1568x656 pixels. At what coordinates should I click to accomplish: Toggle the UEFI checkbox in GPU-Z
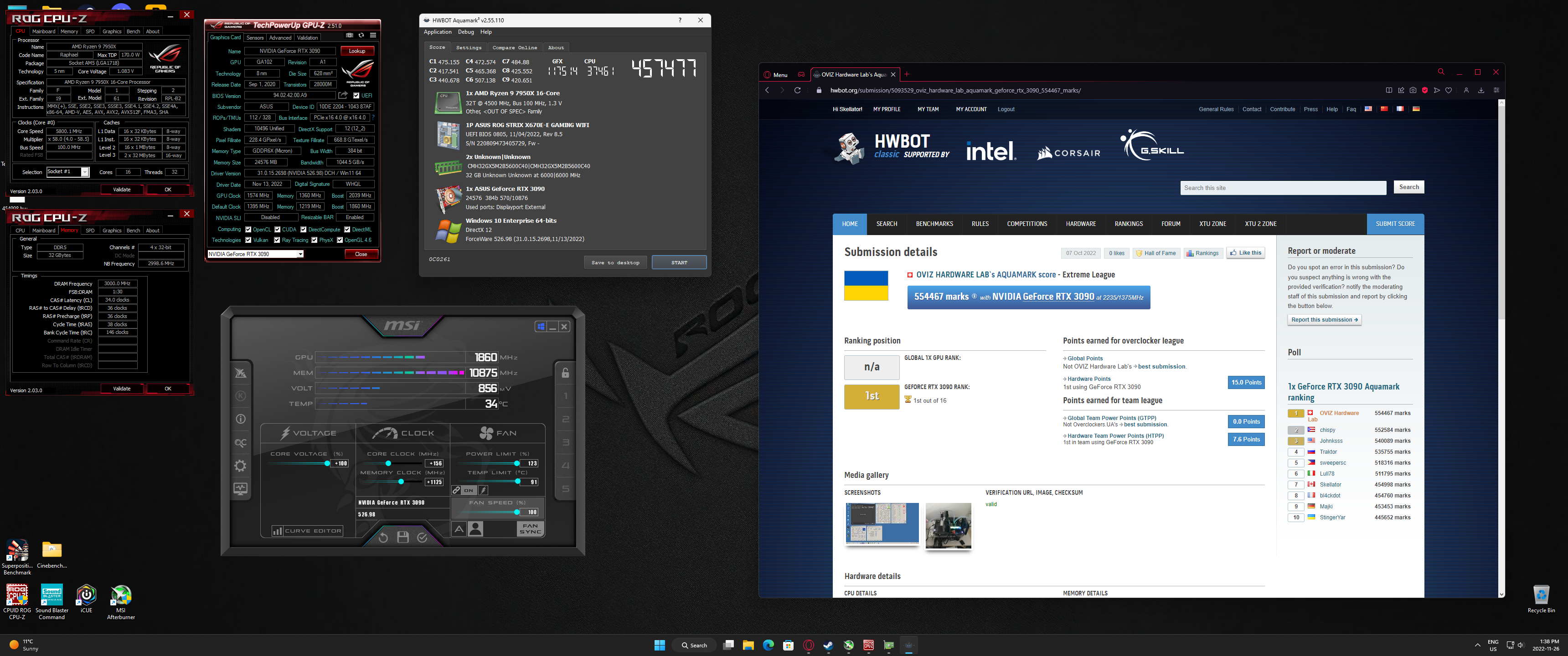(x=356, y=96)
